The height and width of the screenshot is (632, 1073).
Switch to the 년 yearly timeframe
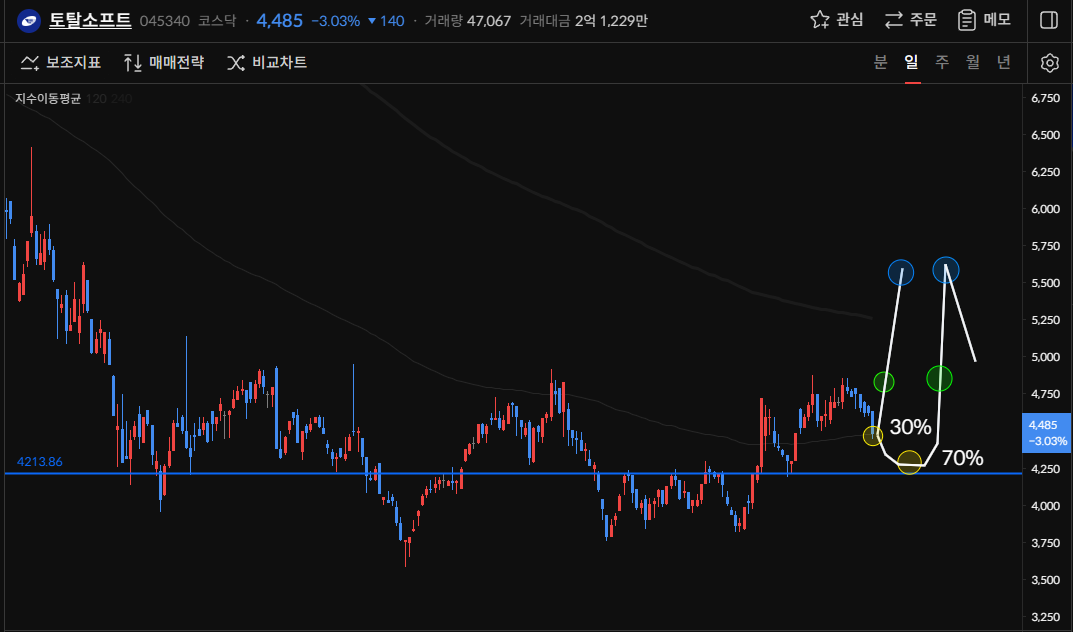coord(1004,62)
